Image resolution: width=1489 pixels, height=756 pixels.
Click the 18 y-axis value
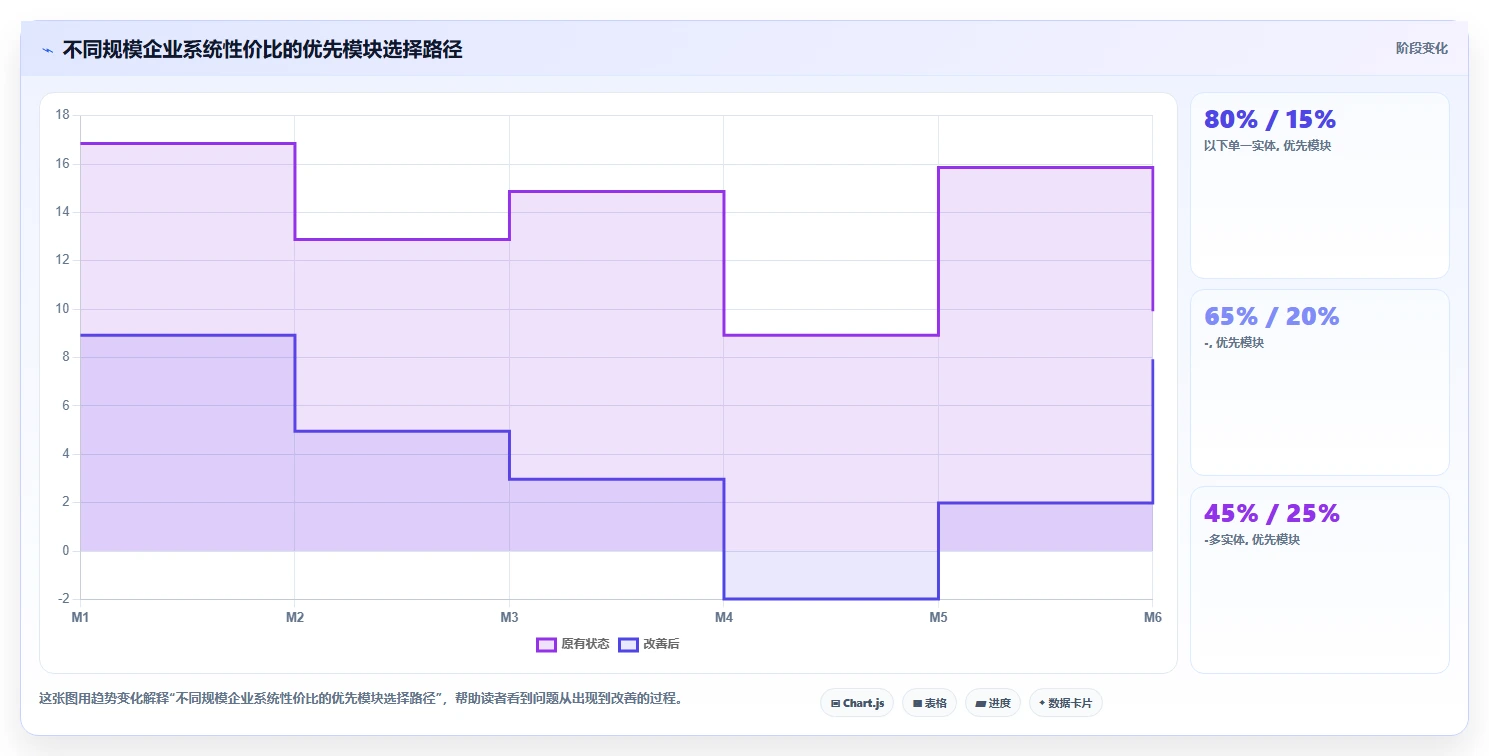(x=62, y=115)
